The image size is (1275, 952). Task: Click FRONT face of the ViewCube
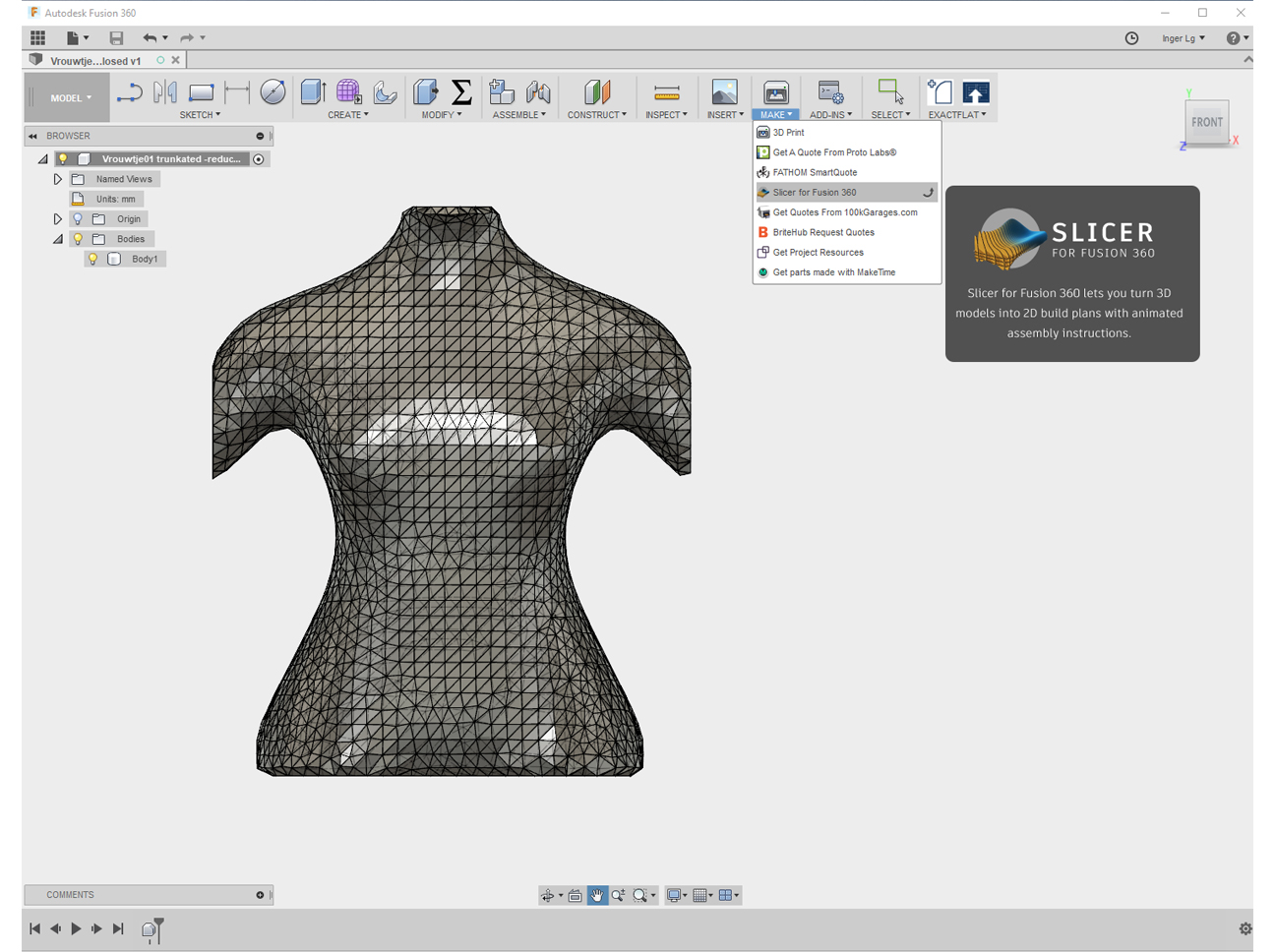[1207, 123]
